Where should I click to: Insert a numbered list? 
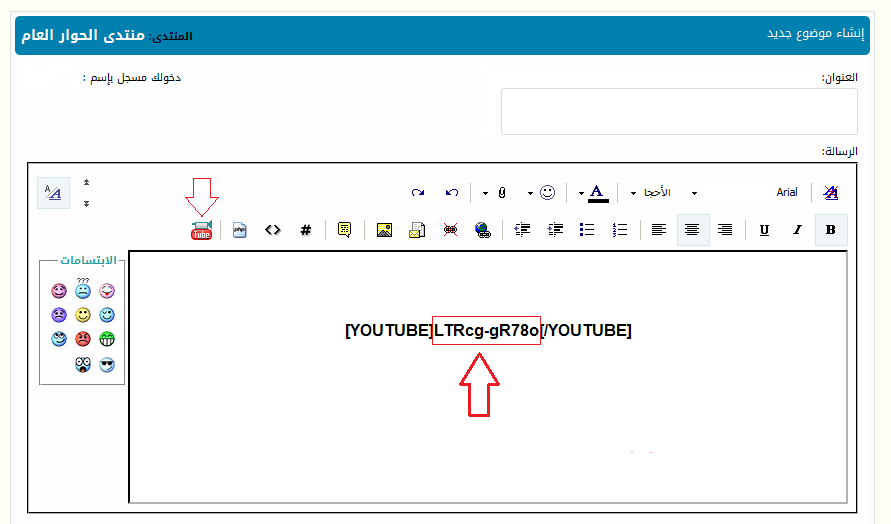coord(620,230)
